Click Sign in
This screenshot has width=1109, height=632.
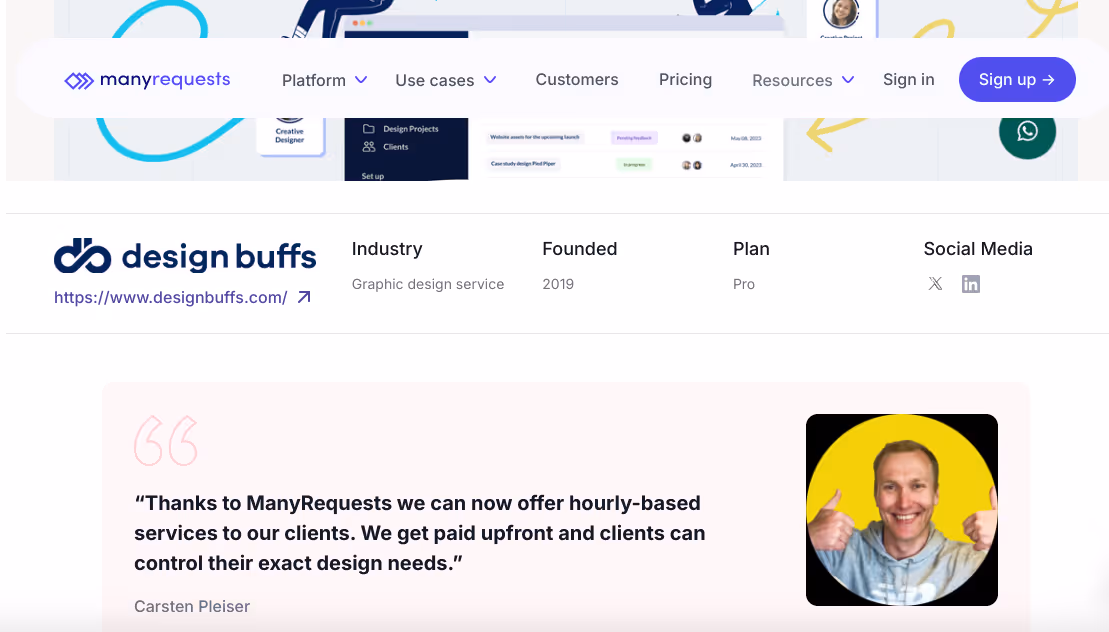point(908,79)
